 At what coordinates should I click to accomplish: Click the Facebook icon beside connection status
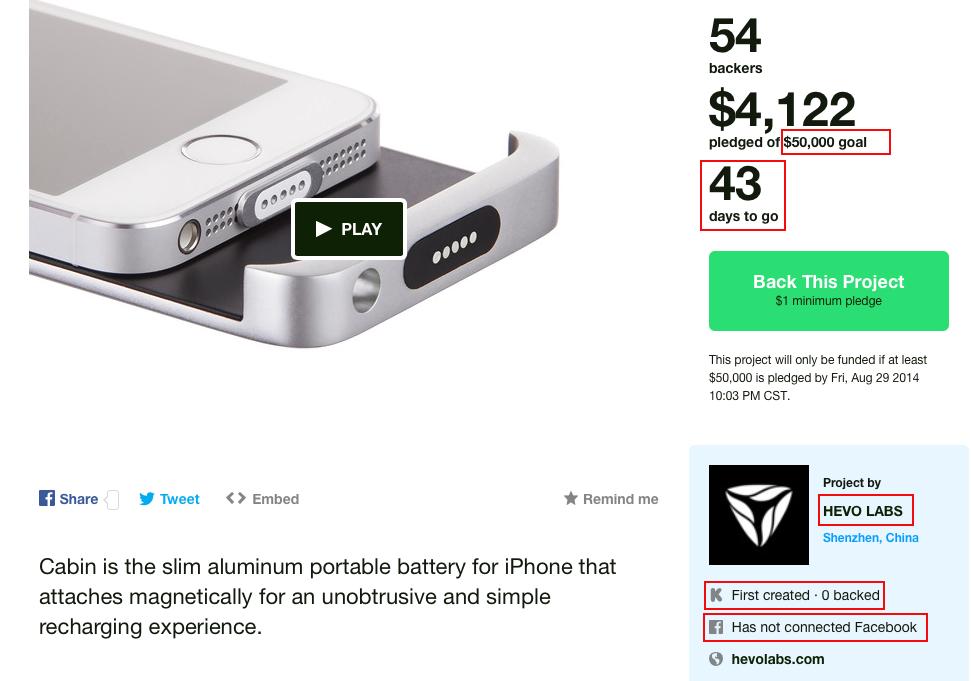(x=716, y=627)
